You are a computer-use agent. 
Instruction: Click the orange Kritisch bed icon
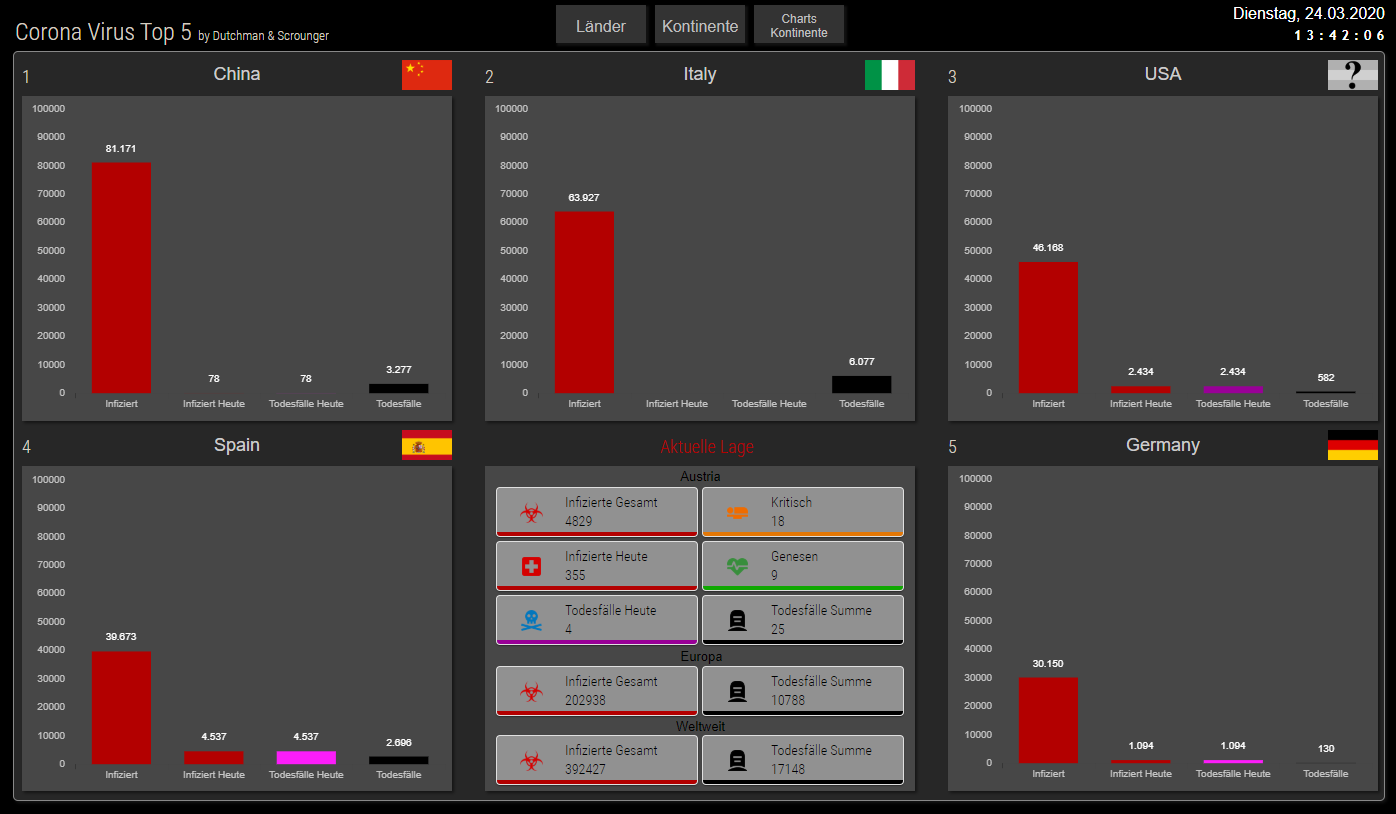pyautogui.click(x=737, y=512)
